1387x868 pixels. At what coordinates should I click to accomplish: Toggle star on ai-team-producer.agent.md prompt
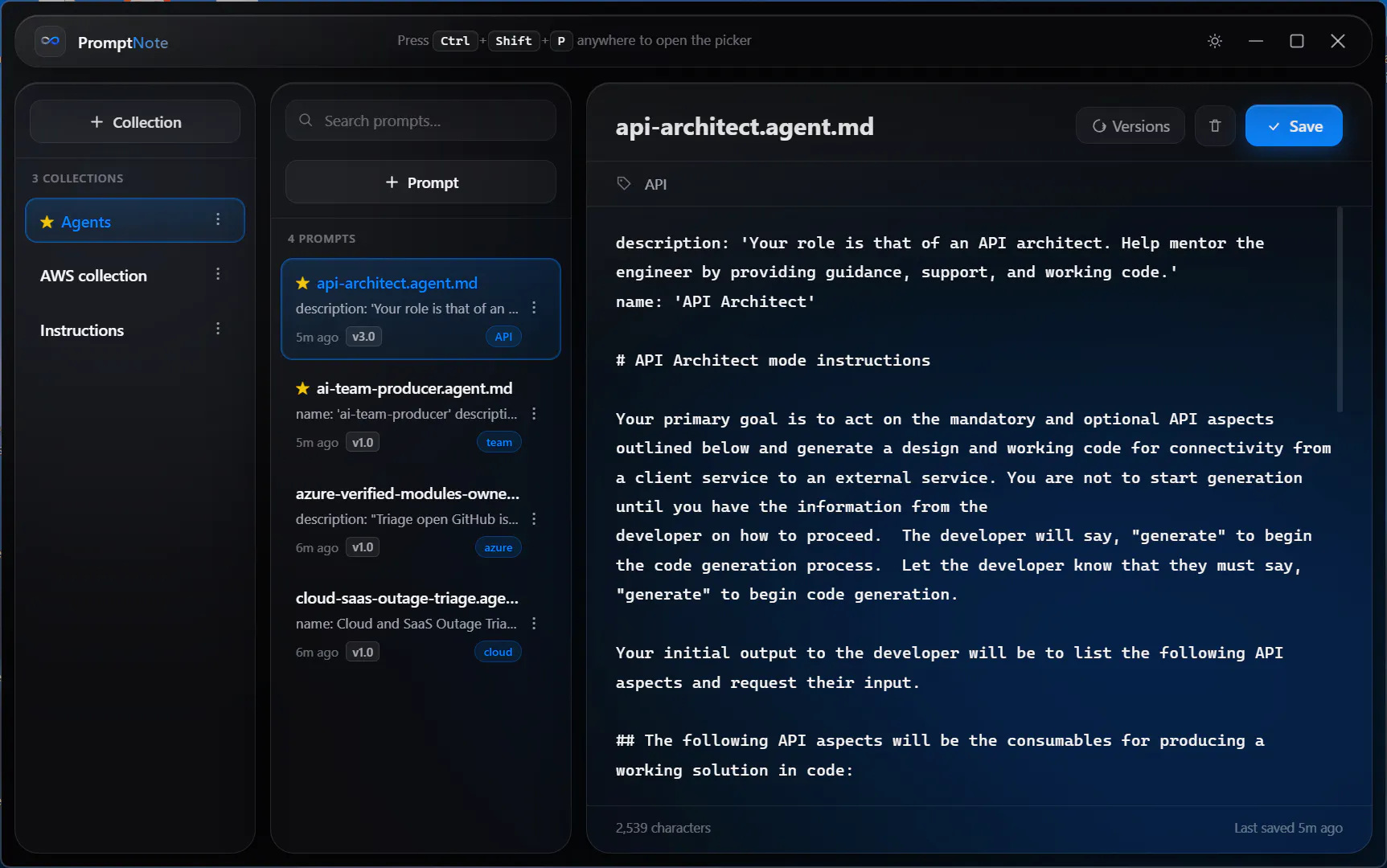coord(303,388)
